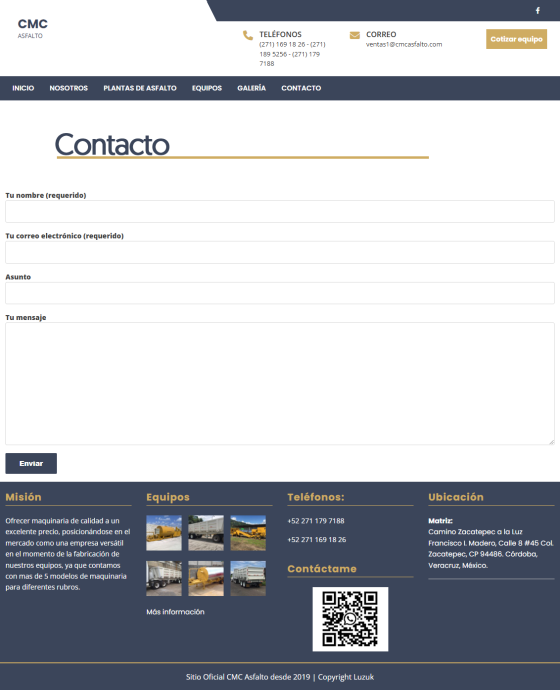
Task: Open the Facebook page icon
Action: click(538, 10)
